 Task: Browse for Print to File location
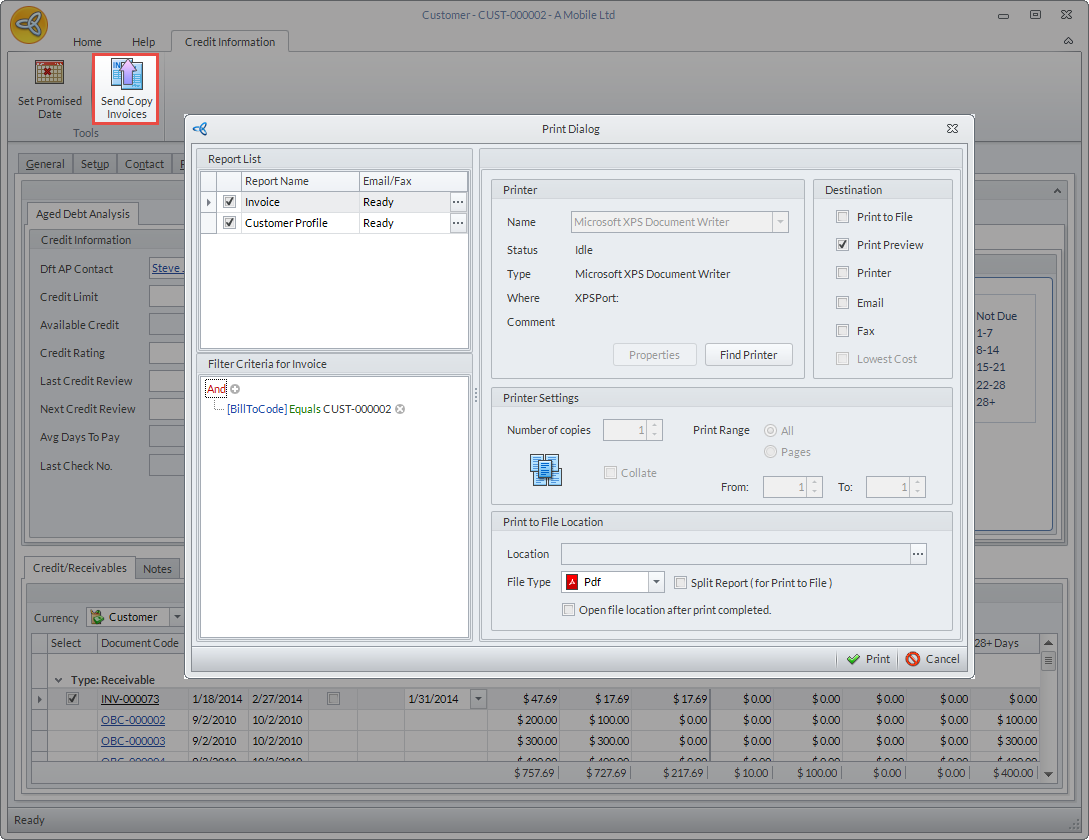(x=918, y=554)
